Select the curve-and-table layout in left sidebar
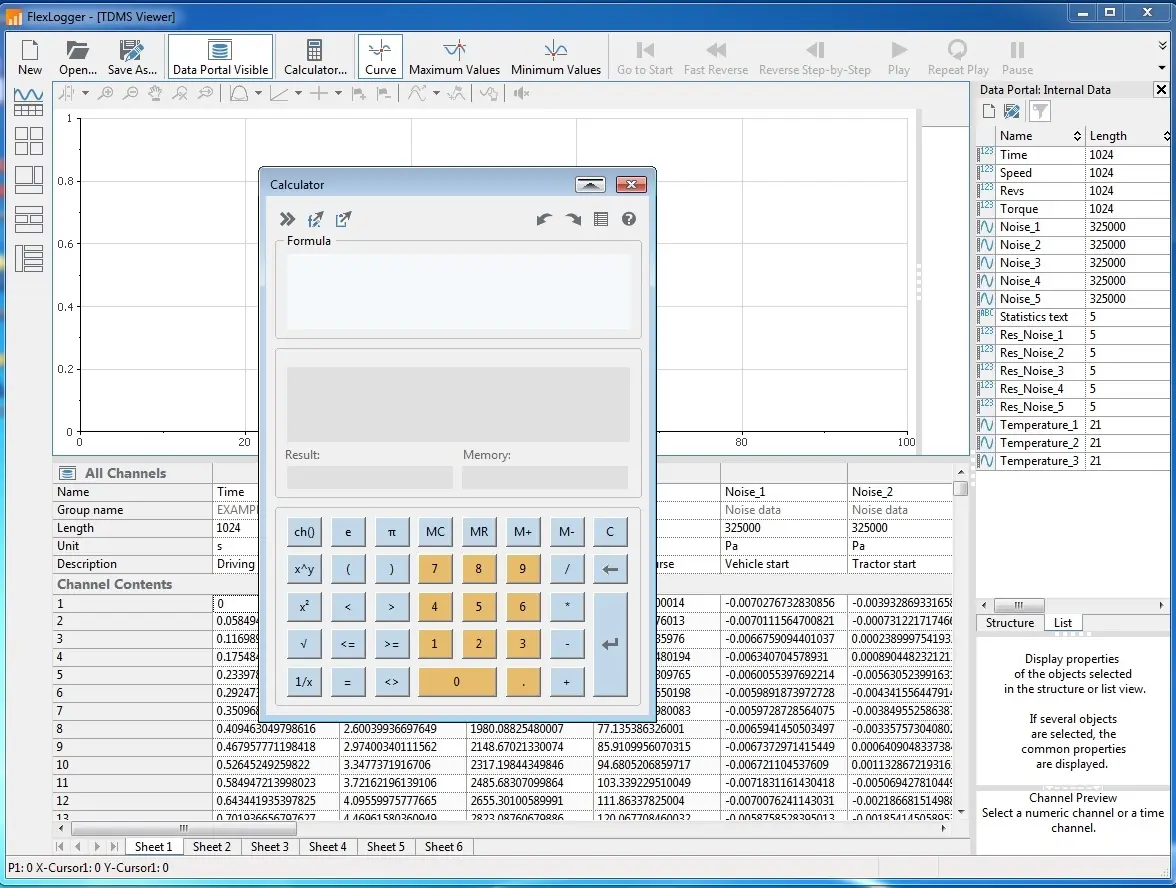 (x=28, y=102)
